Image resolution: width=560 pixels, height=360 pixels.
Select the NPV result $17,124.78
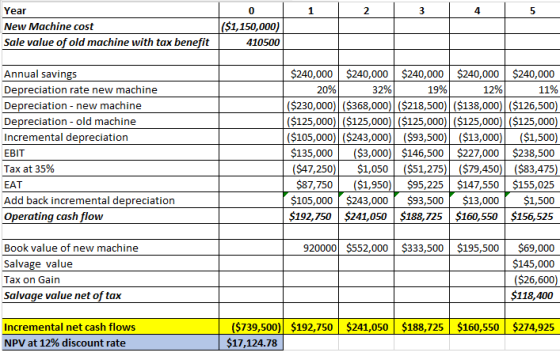(252, 343)
